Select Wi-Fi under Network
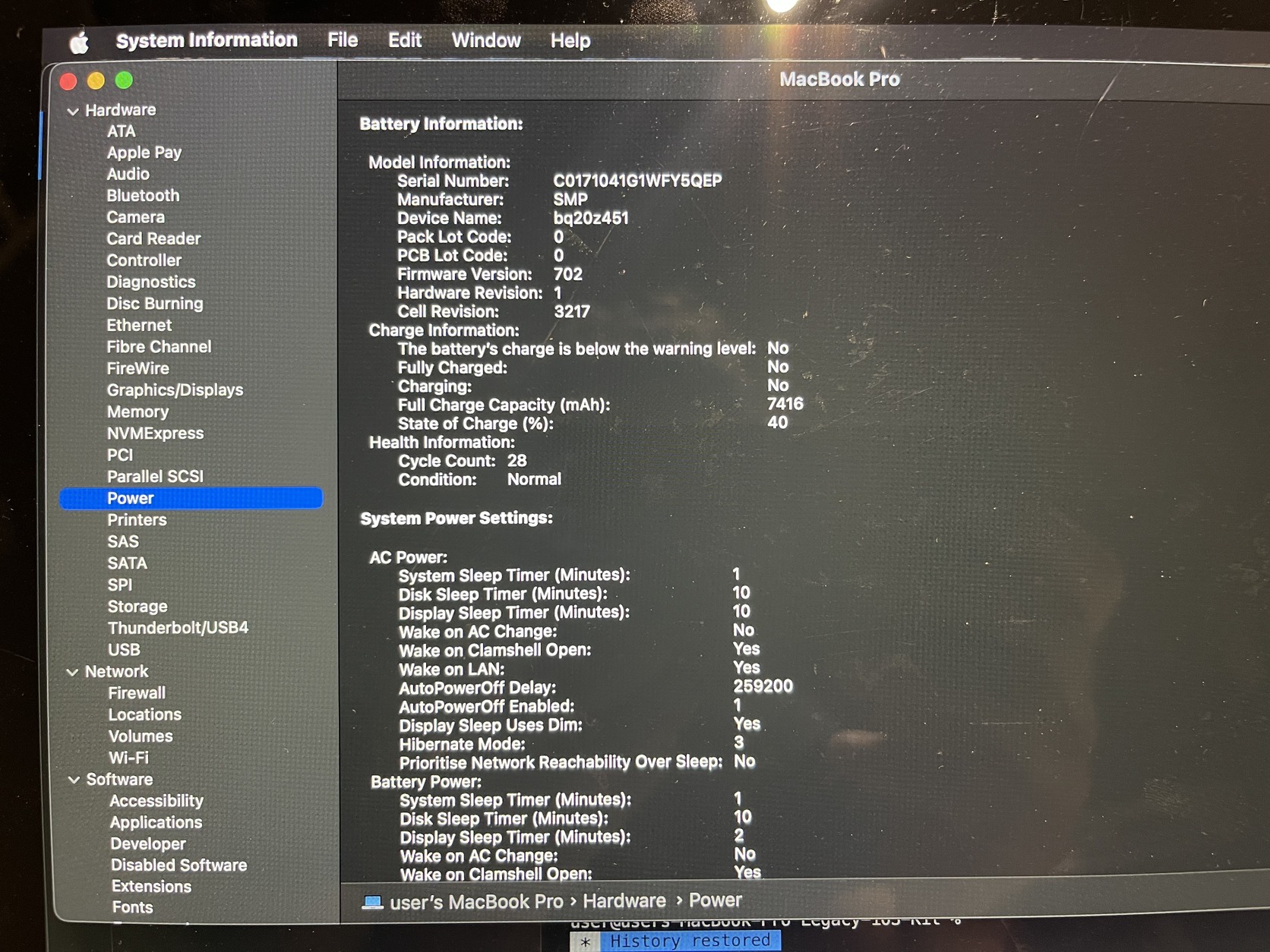The image size is (1270, 952). 129,758
